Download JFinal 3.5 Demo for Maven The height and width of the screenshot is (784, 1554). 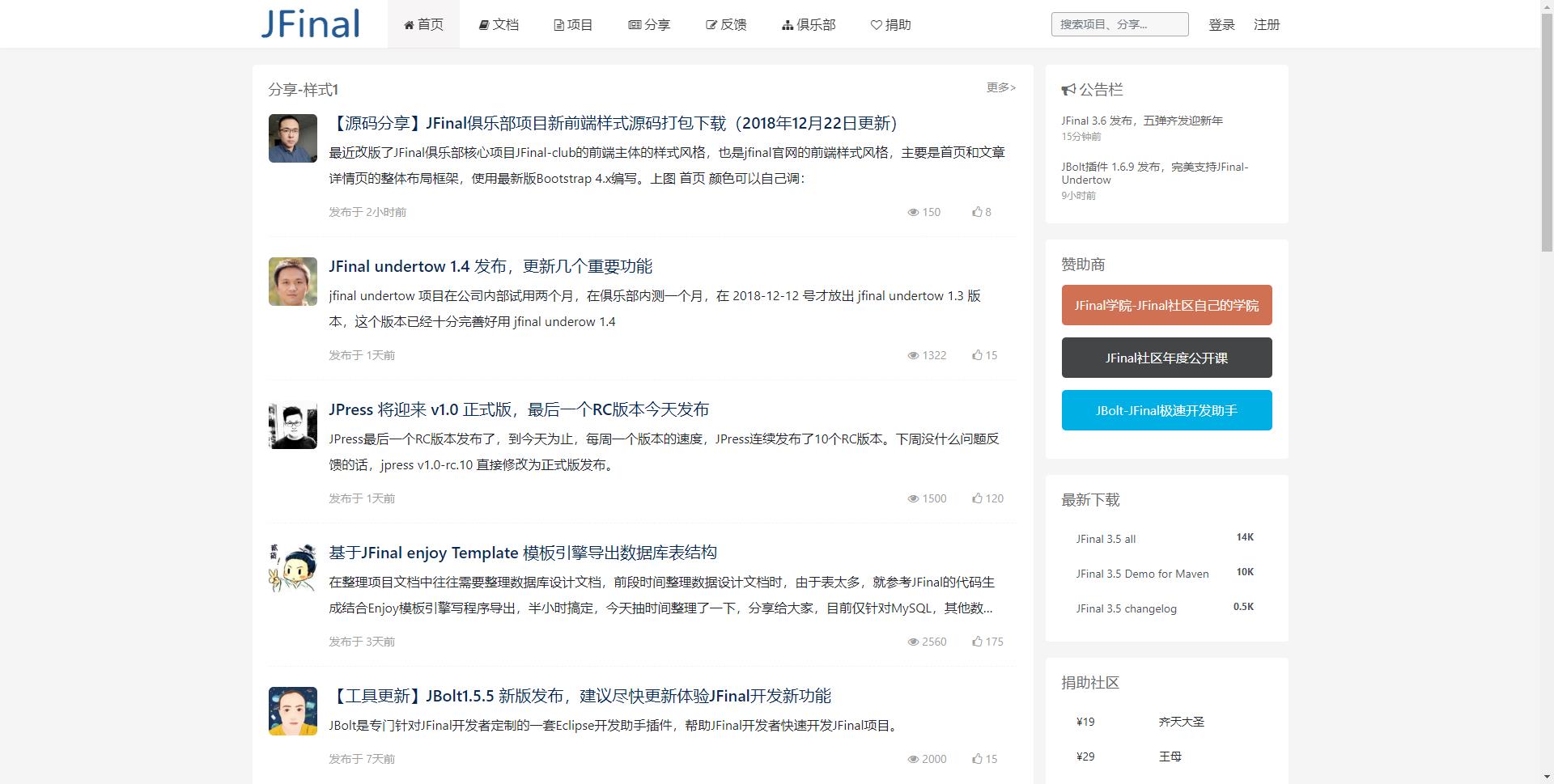pyautogui.click(x=1142, y=574)
